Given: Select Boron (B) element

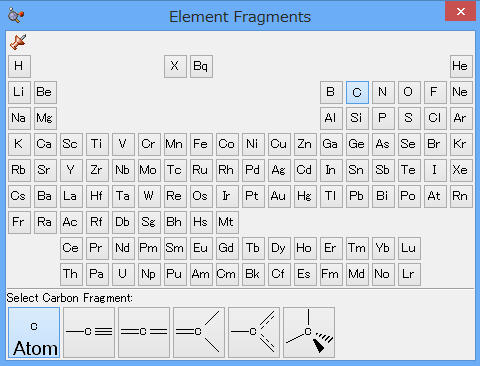Looking at the screenshot, I should (331, 92).
